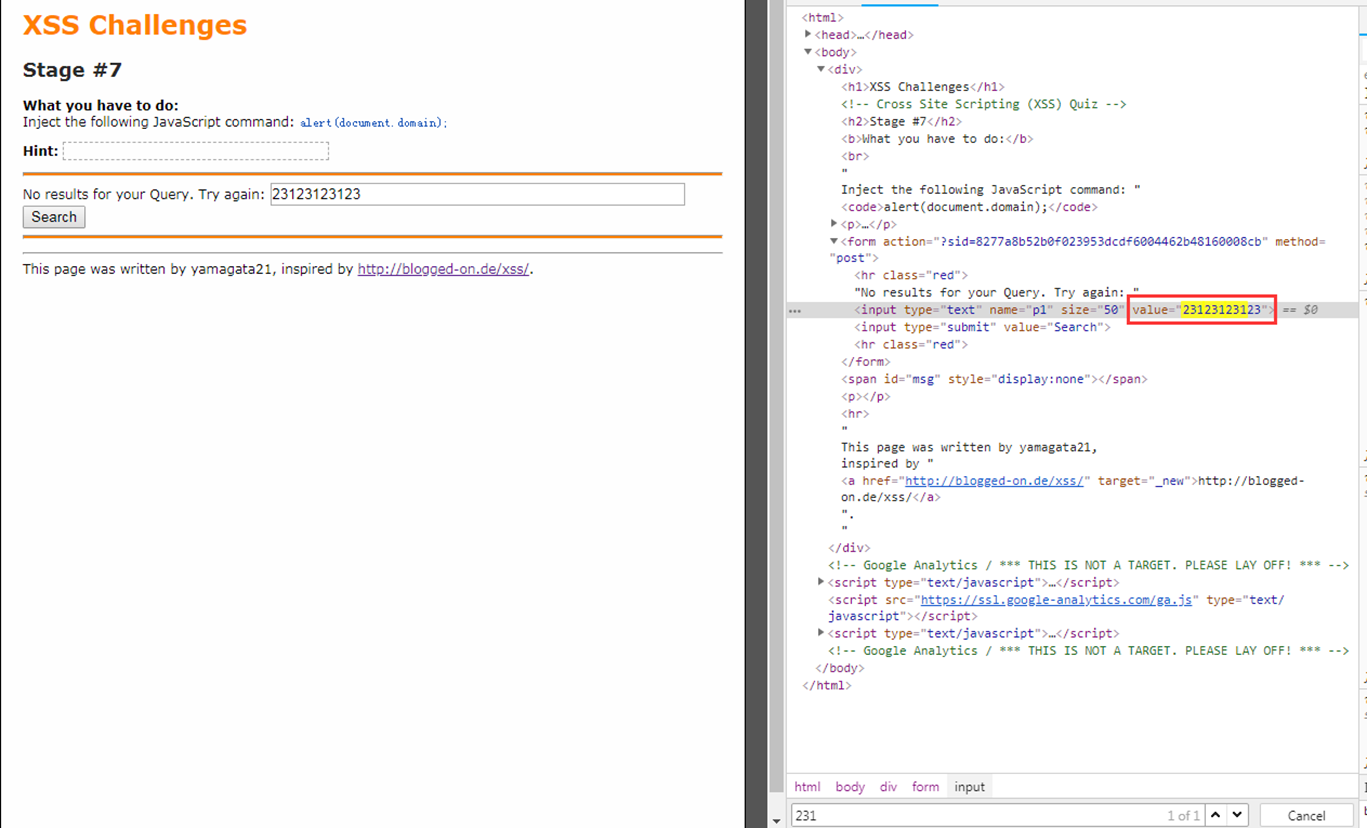Collapse the body element in DOM tree

point(809,52)
